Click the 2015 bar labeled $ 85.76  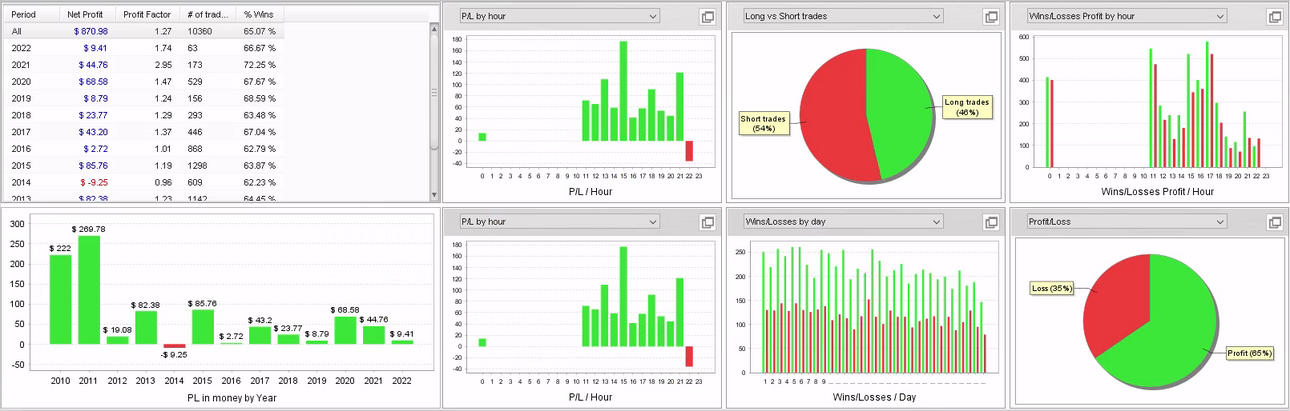pyautogui.click(x=203, y=327)
